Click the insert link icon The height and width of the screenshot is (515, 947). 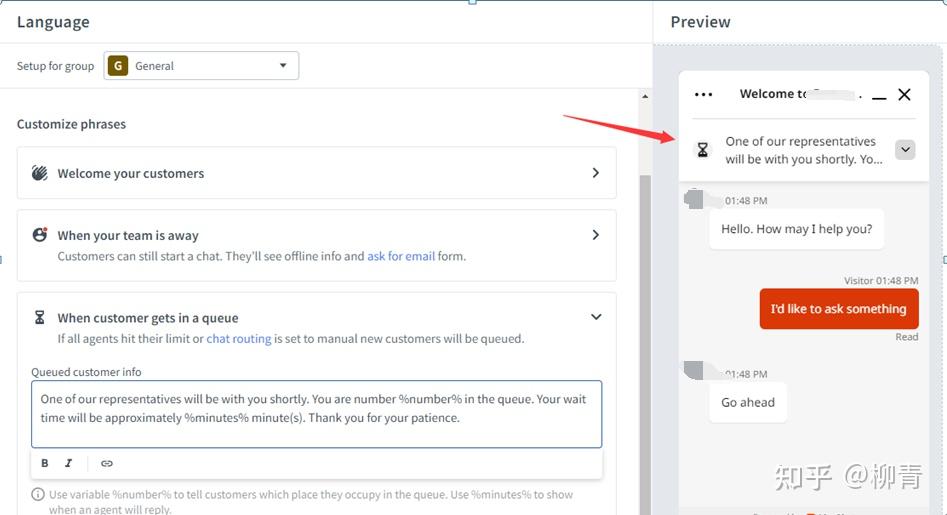pos(107,463)
